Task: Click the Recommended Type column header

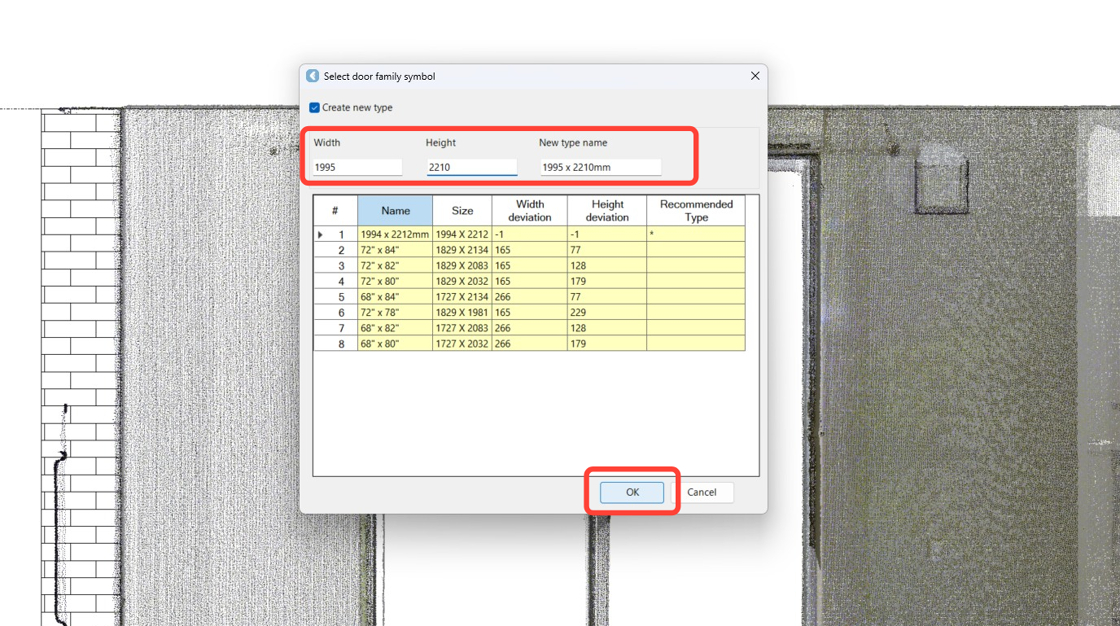Action: click(x=696, y=211)
